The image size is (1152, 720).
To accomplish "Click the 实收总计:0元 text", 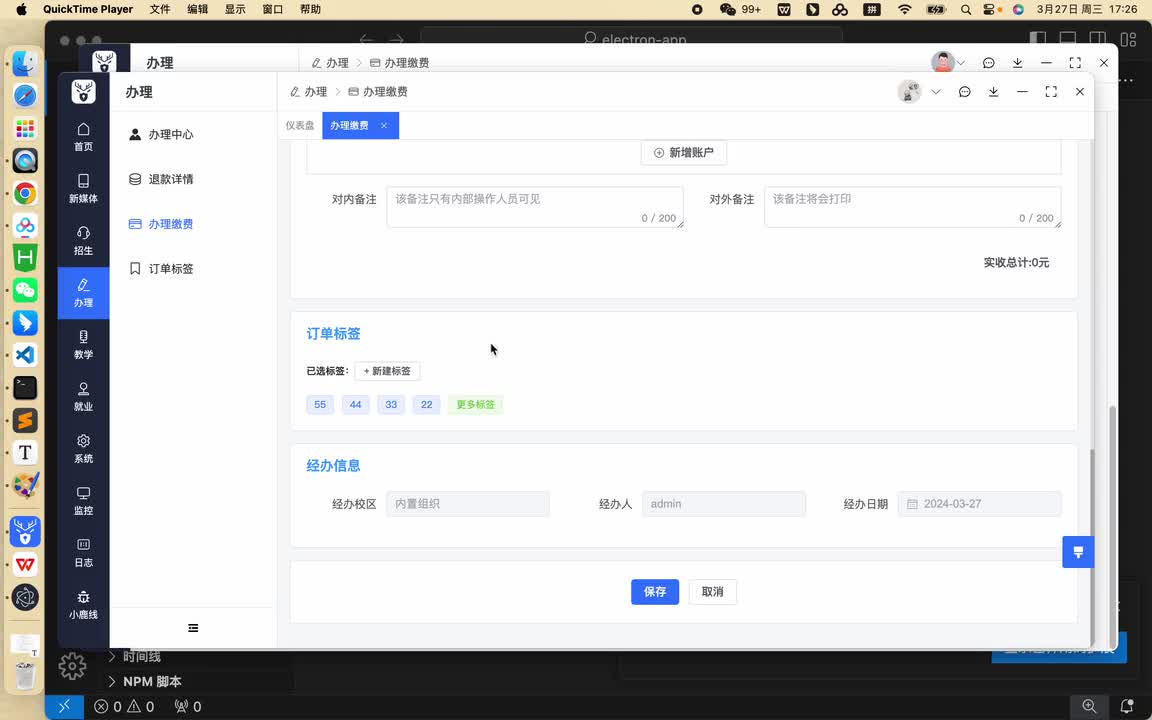I will coord(1016,262).
